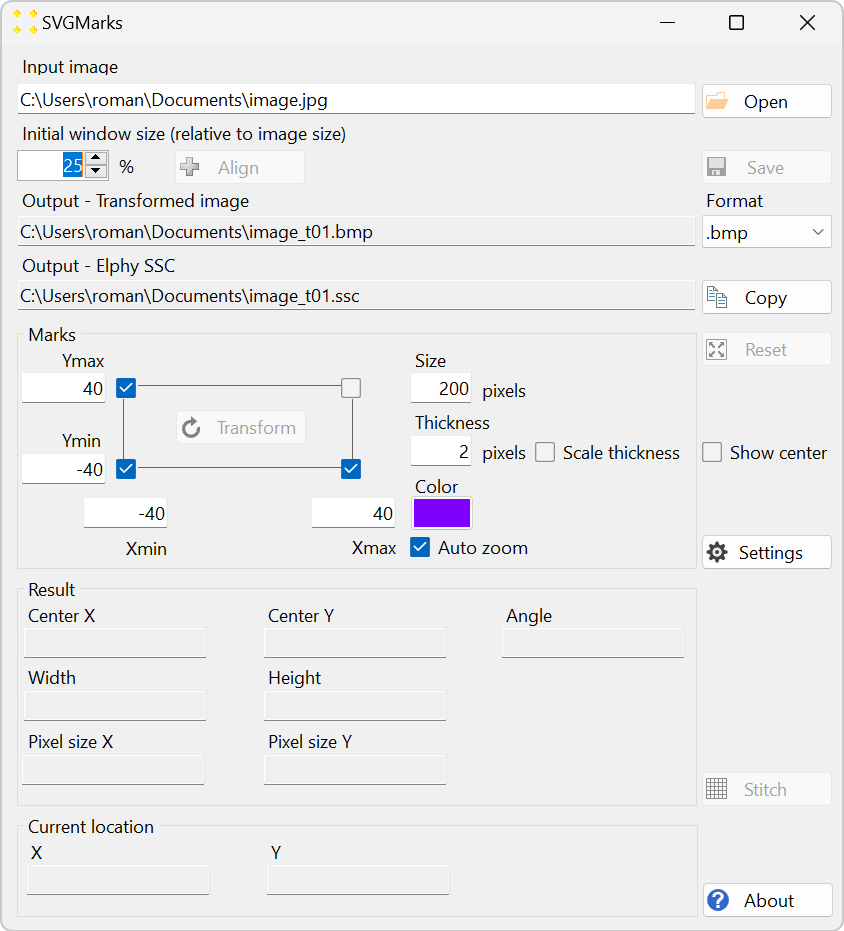Click the Ymax value field
Image resolution: width=844 pixels, height=931 pixels.
click(x=64, y=388)
